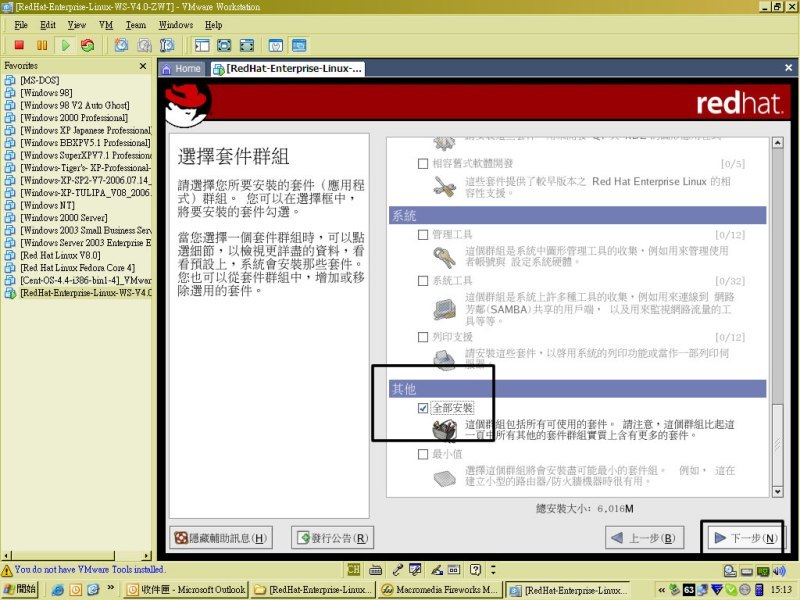The height and width of the screenshot is (600, 800).
Task: Open the Edit menu
Action: [48, 24]
